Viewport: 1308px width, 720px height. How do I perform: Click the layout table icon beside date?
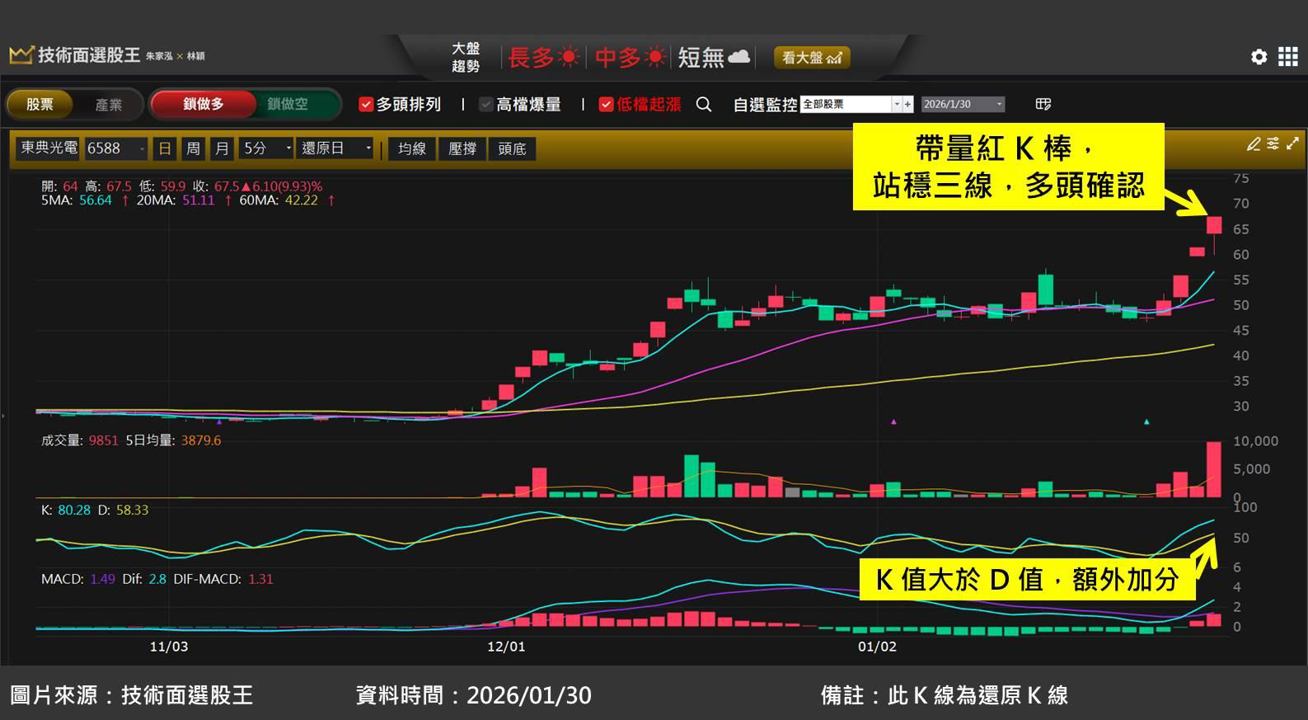[1043, 104]
